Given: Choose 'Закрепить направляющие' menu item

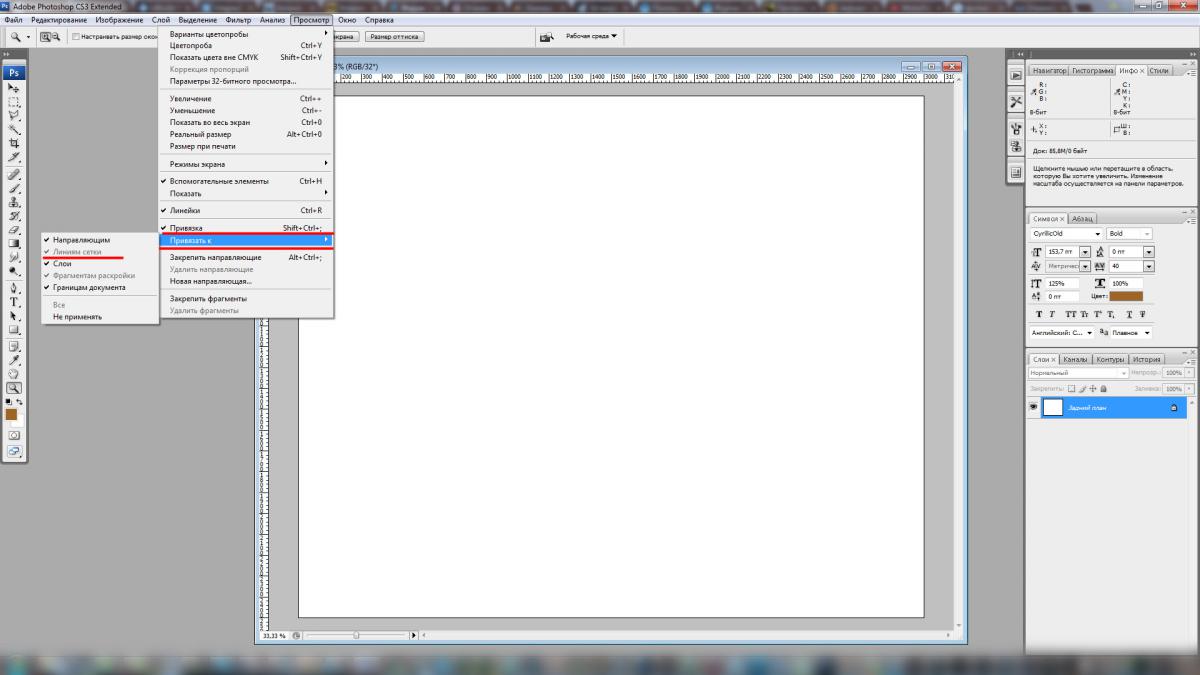Looking at the screenshot, I should [x=246, y=257].
